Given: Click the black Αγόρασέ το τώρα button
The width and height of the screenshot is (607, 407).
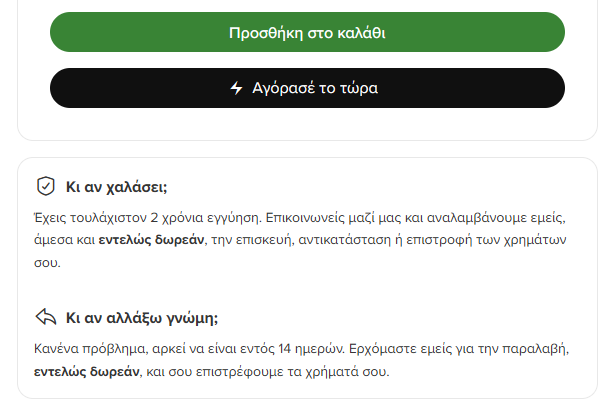Looking at the screenshot, I should point(307,88).
